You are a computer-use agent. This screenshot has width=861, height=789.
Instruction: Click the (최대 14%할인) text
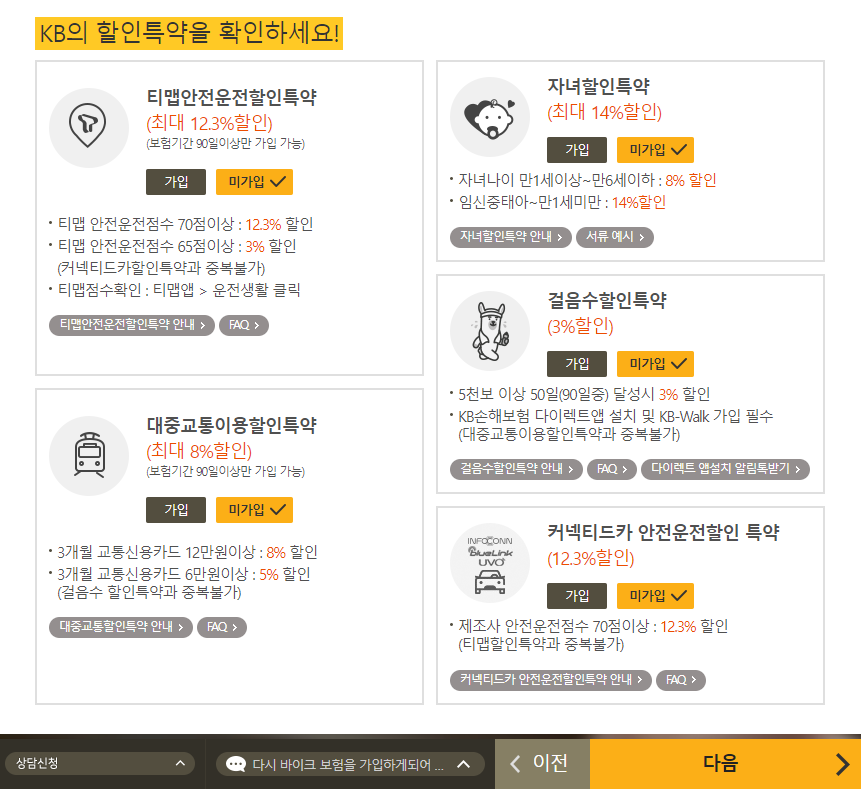click(604, 112)
